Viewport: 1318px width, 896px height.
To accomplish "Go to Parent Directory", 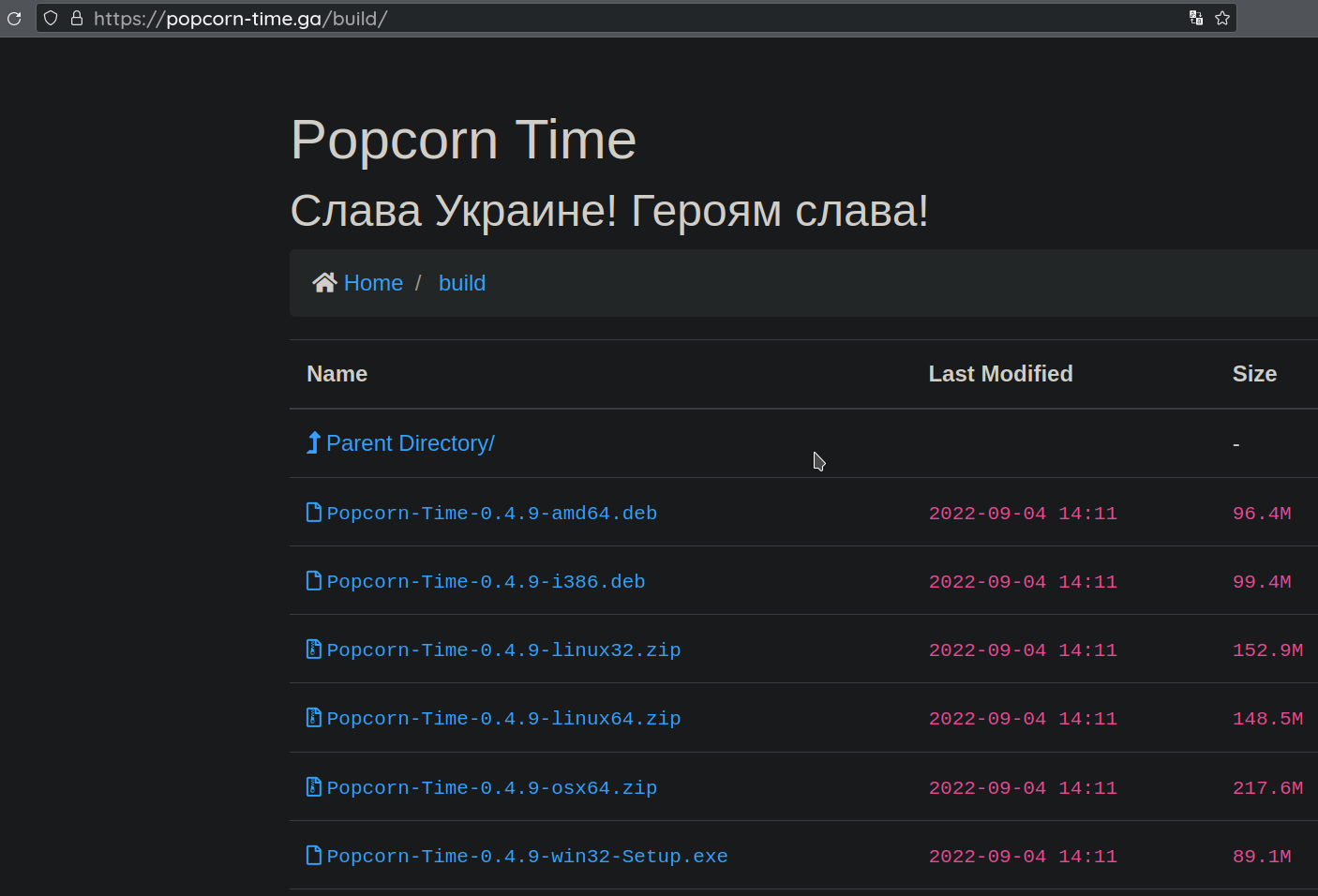I will point(411,443).
